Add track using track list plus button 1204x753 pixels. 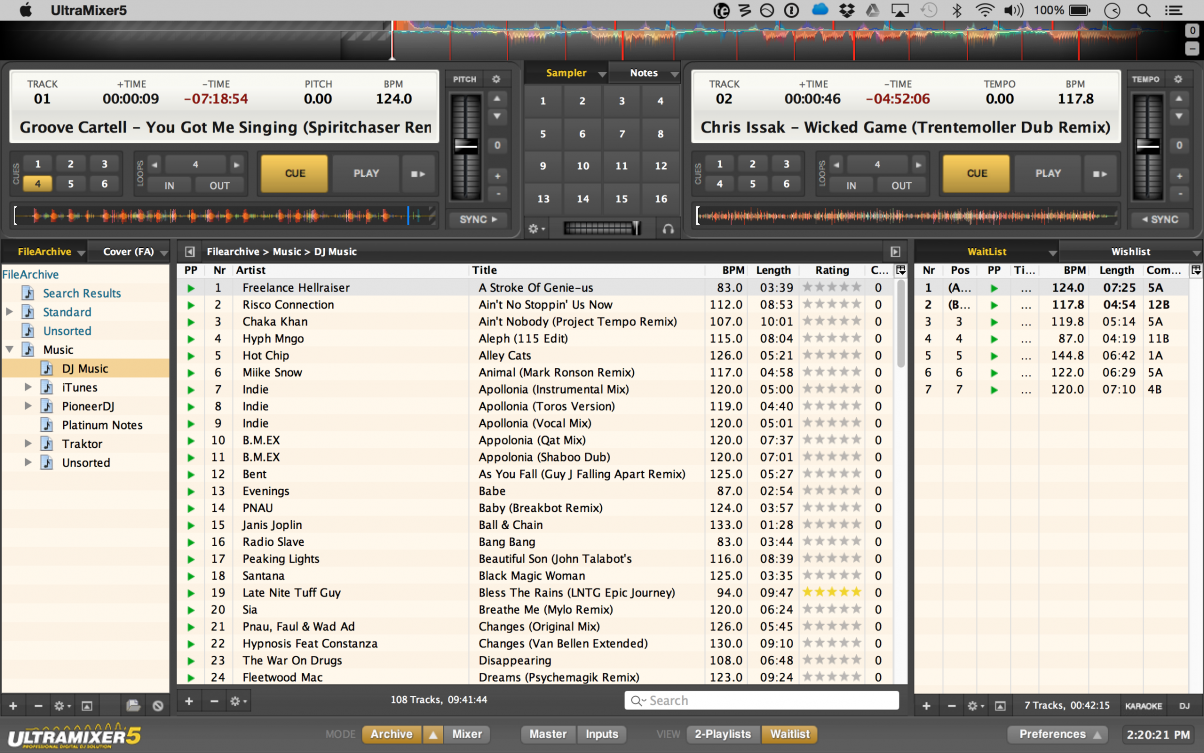(189, 701)
